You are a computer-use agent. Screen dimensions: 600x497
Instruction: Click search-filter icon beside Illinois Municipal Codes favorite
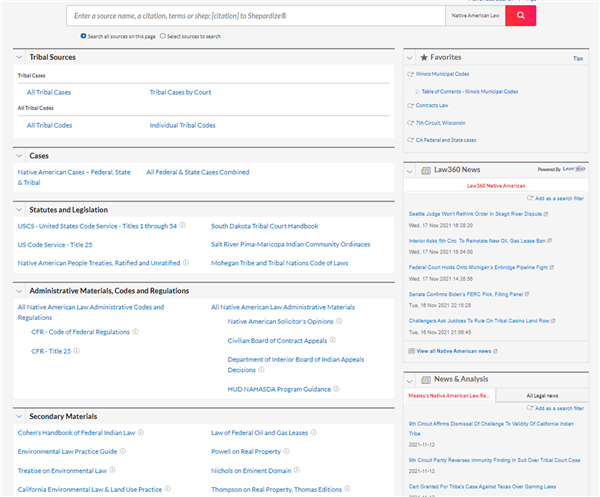[x=411, y=74]
